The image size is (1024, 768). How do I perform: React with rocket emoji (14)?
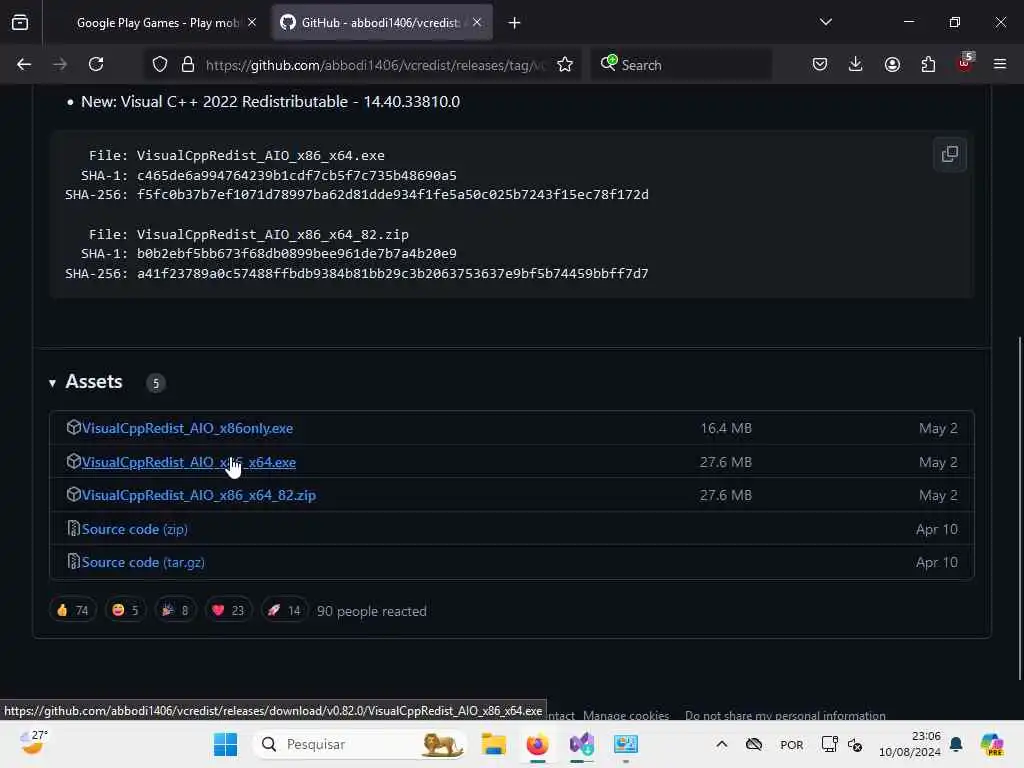point(284,611)
